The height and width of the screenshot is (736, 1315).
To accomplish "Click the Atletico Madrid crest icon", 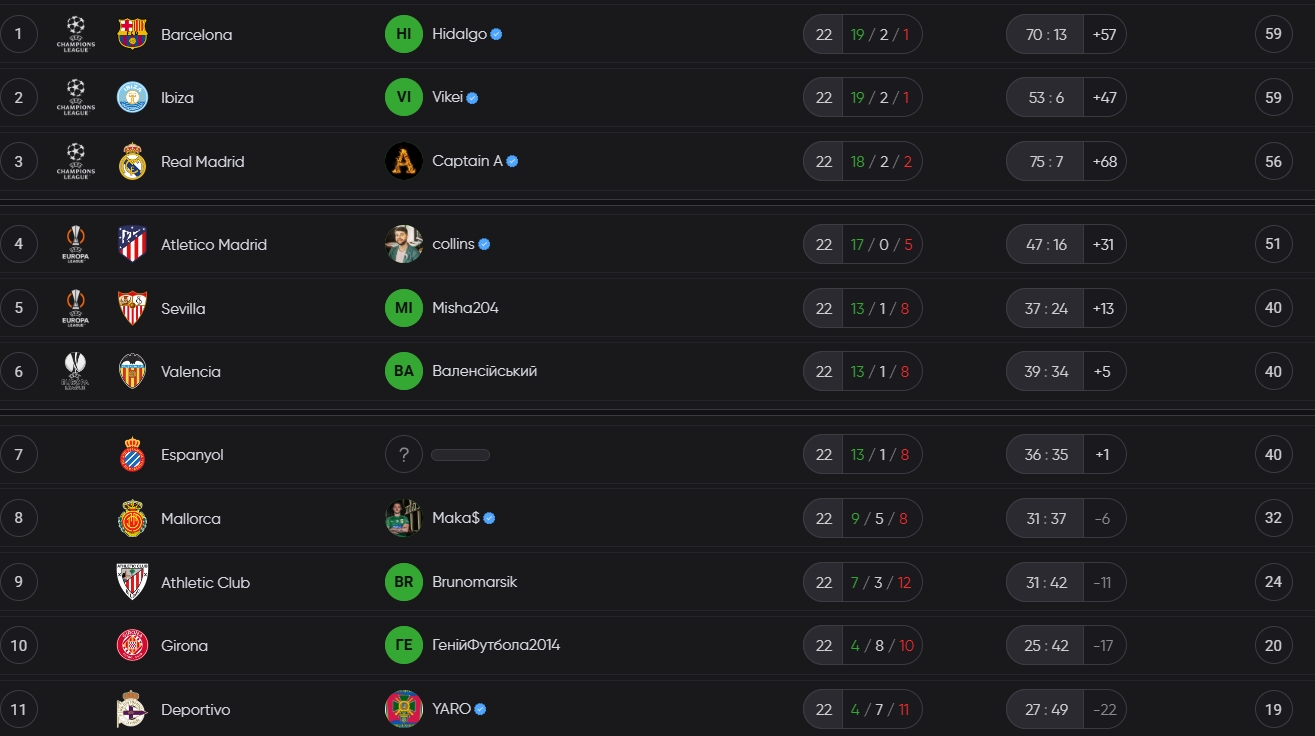I will [x=132, y=244].
